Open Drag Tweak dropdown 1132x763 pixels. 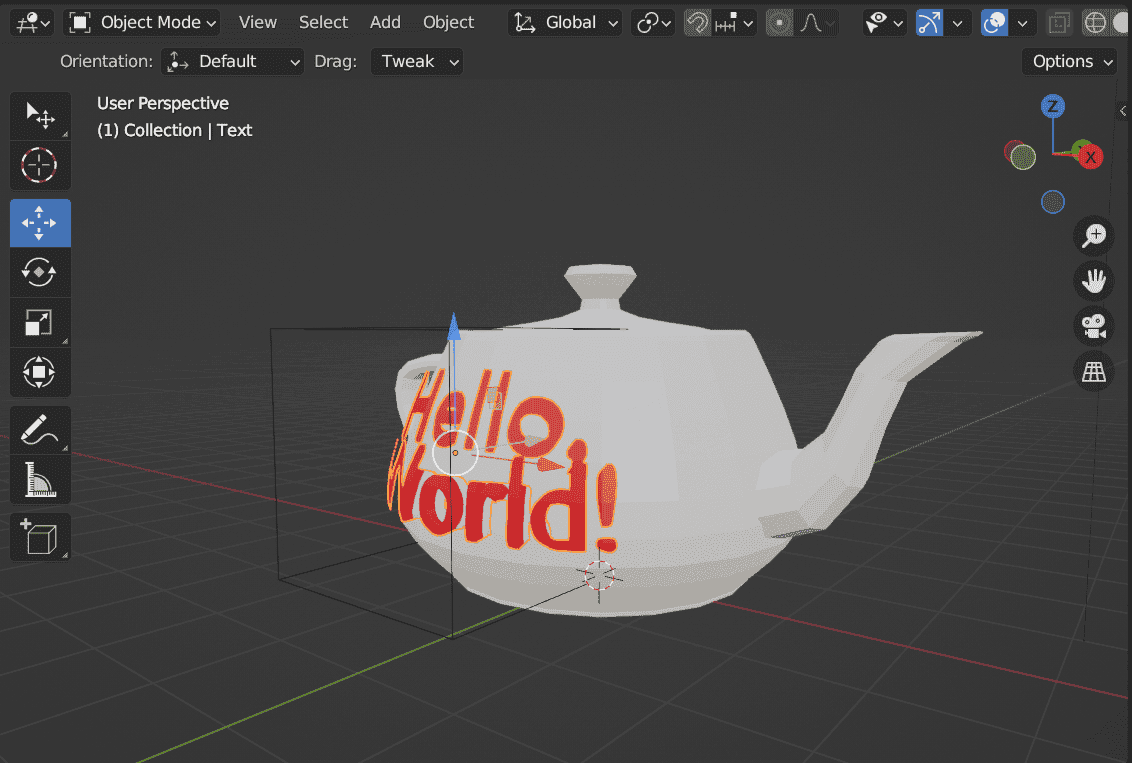tap(417, 61)
